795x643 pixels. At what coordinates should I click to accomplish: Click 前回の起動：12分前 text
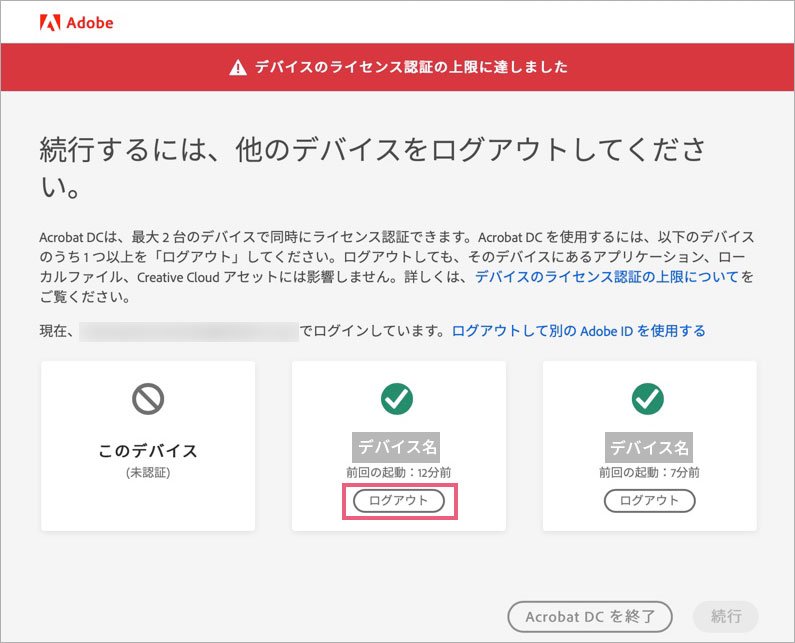click(x=399, y=473)
